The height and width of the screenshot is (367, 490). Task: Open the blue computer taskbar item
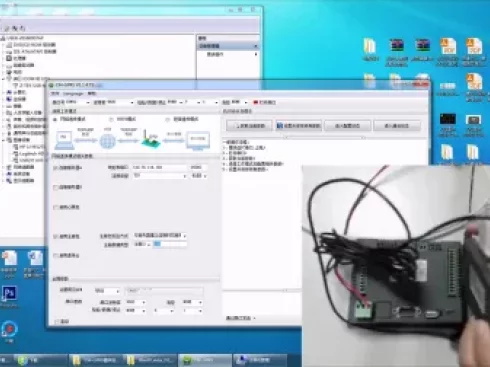[x=259, y=360]
